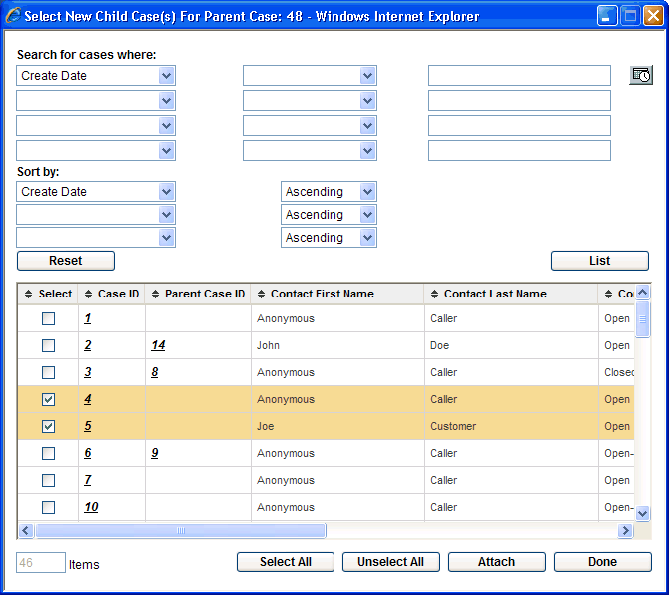Image resolution: width=669 pixels, height=595 pixels.
Task: Open second search operator dropdown
Action: pyautogui.click(x=310, y=101)
